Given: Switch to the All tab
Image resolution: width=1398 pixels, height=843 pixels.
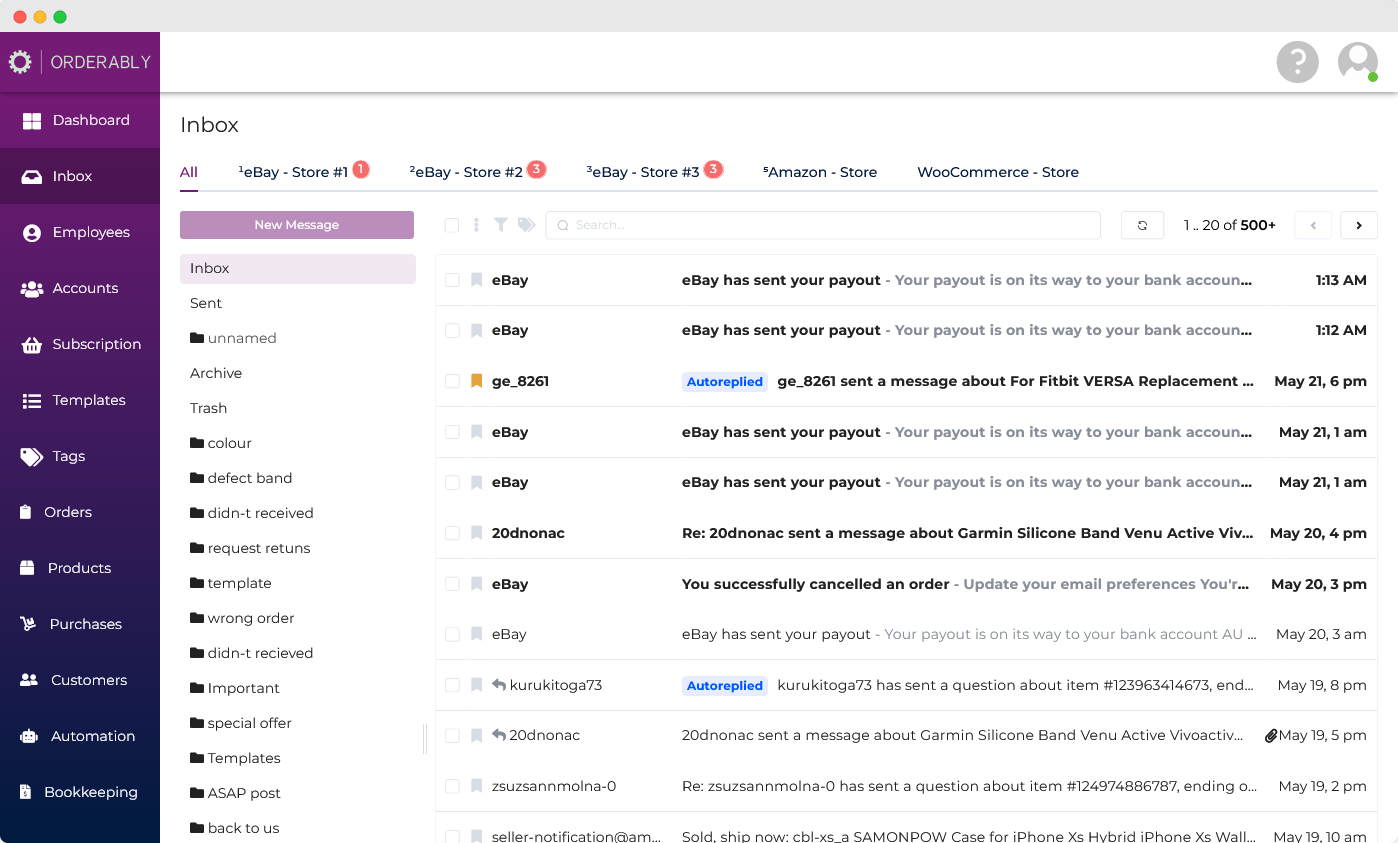Looking at the screenshot, I should [x=189, y=172].
